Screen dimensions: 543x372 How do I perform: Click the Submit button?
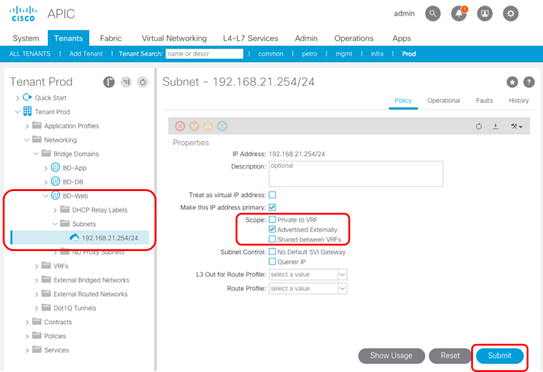[x=499, y=356]
